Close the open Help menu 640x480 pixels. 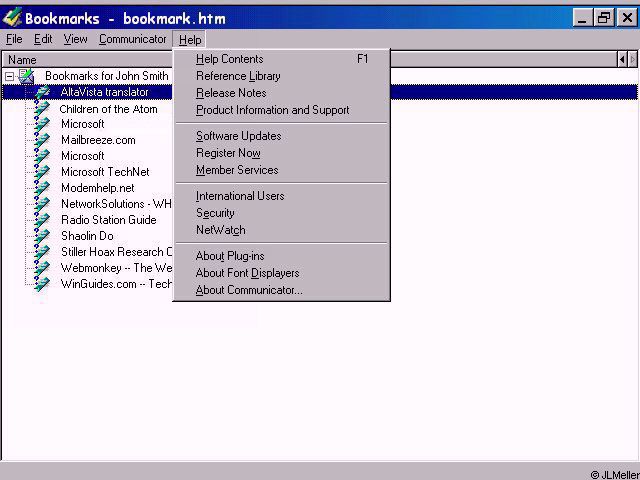click(190, 40)
